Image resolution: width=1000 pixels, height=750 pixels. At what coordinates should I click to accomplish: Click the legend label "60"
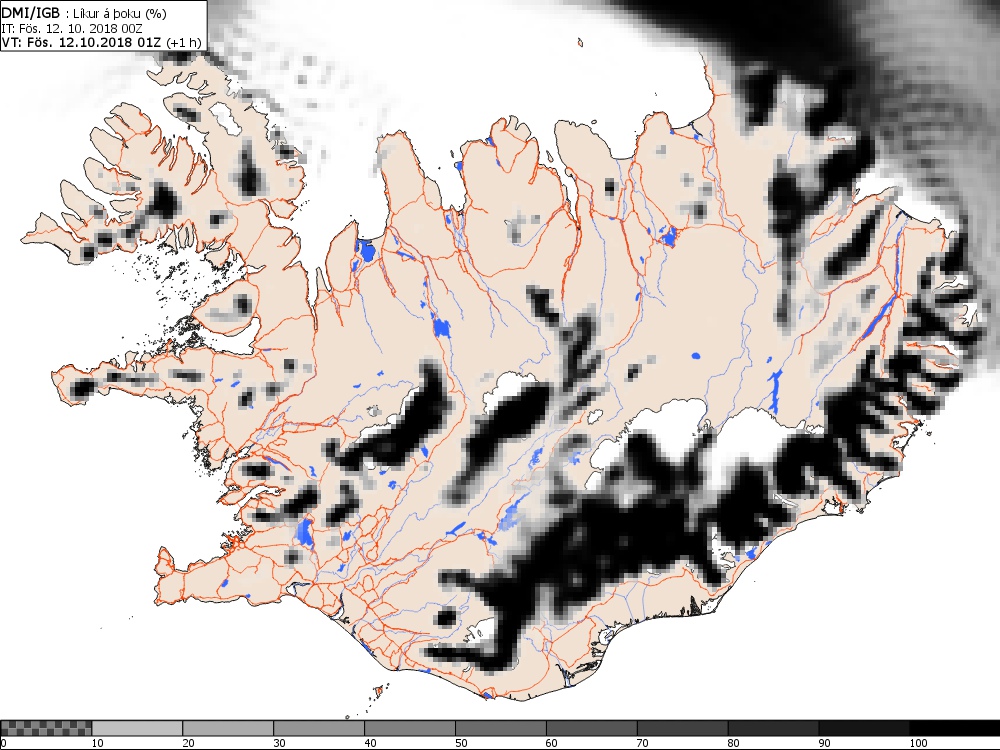coord(552,743)
